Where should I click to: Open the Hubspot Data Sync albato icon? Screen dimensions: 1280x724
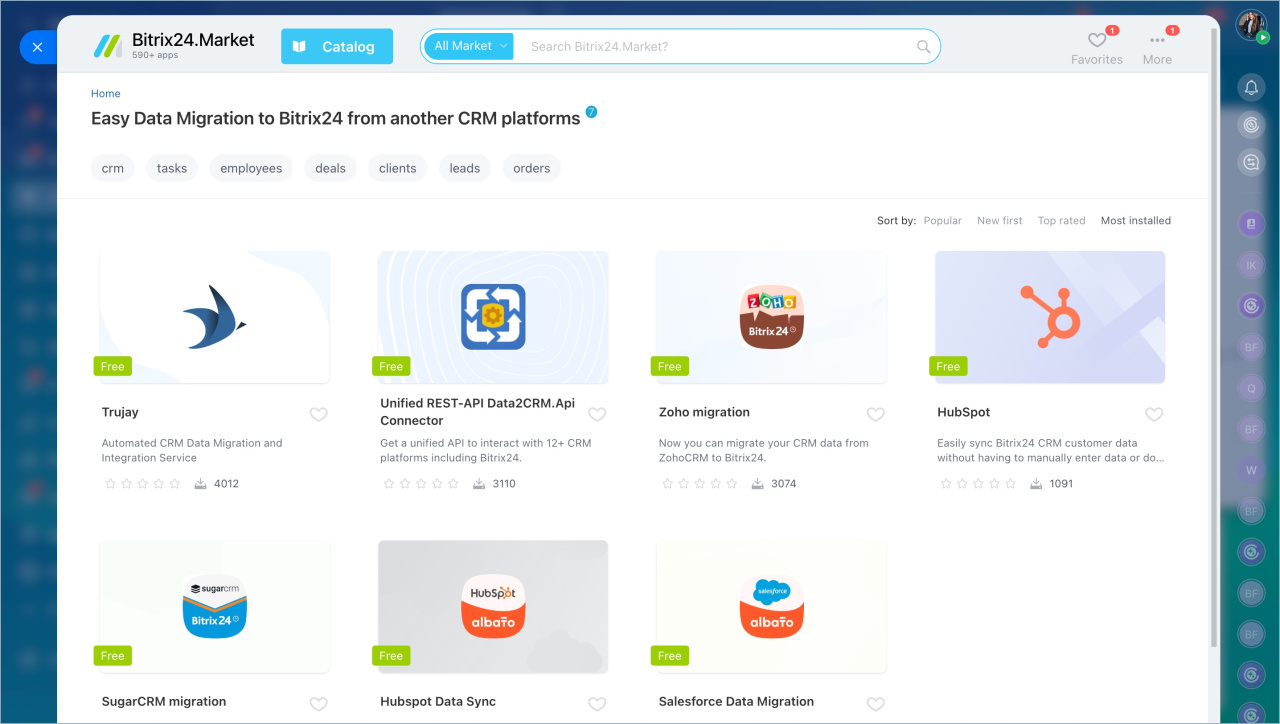493,607
